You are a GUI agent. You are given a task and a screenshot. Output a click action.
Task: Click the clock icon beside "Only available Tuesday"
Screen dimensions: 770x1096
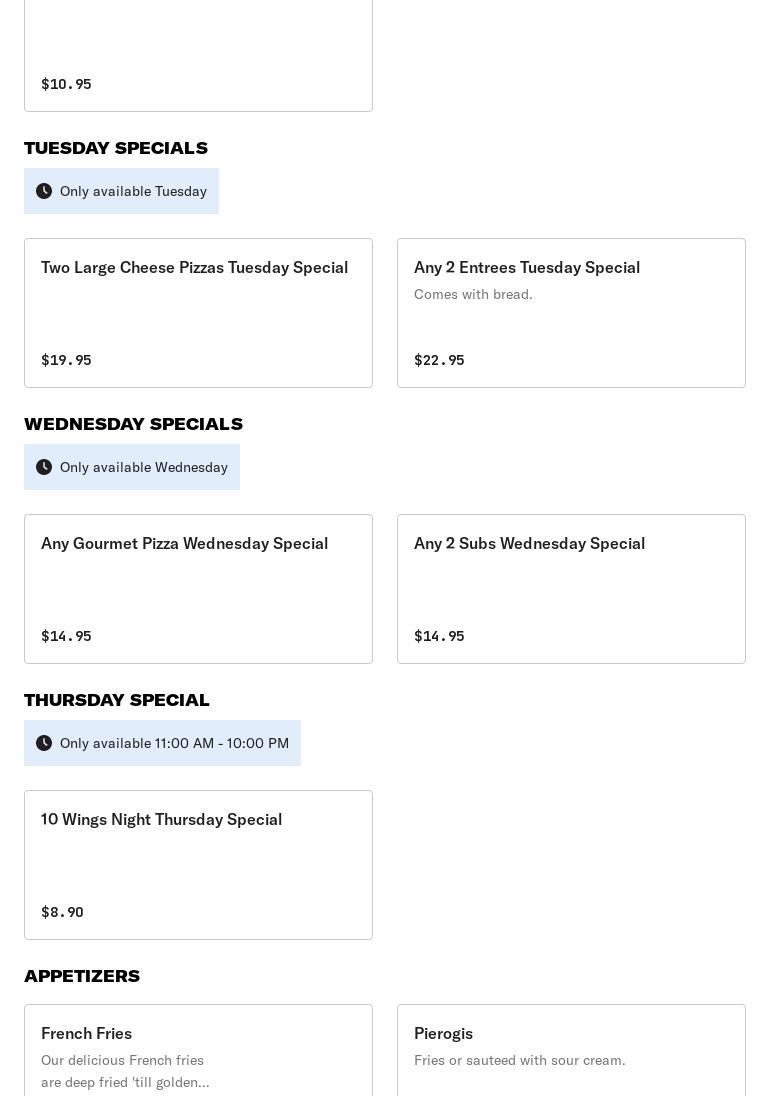[x=44, y=191]
